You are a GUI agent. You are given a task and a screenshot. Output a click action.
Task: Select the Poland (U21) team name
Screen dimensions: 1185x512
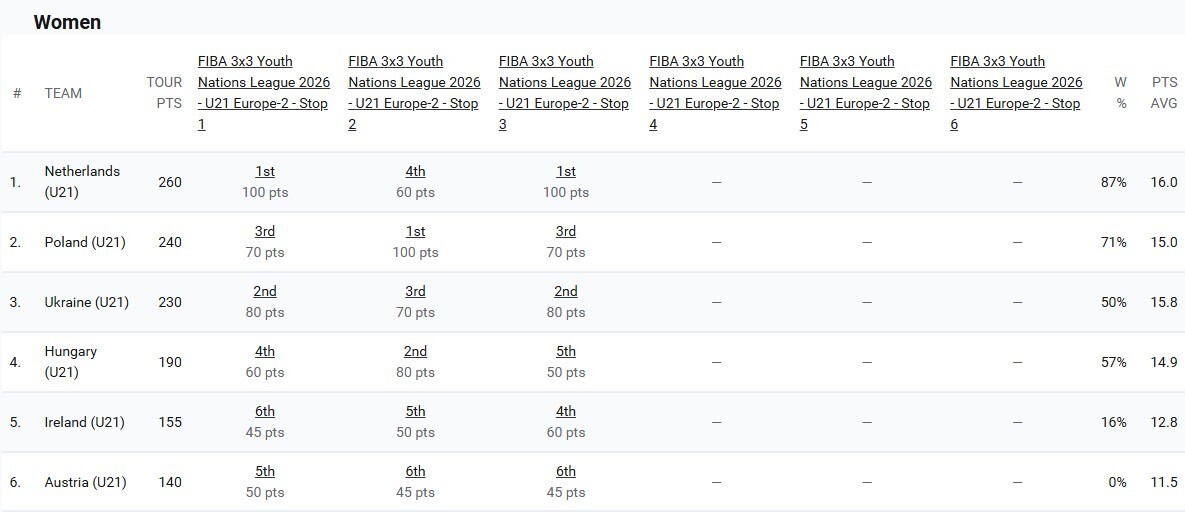[x=85, y=242]
